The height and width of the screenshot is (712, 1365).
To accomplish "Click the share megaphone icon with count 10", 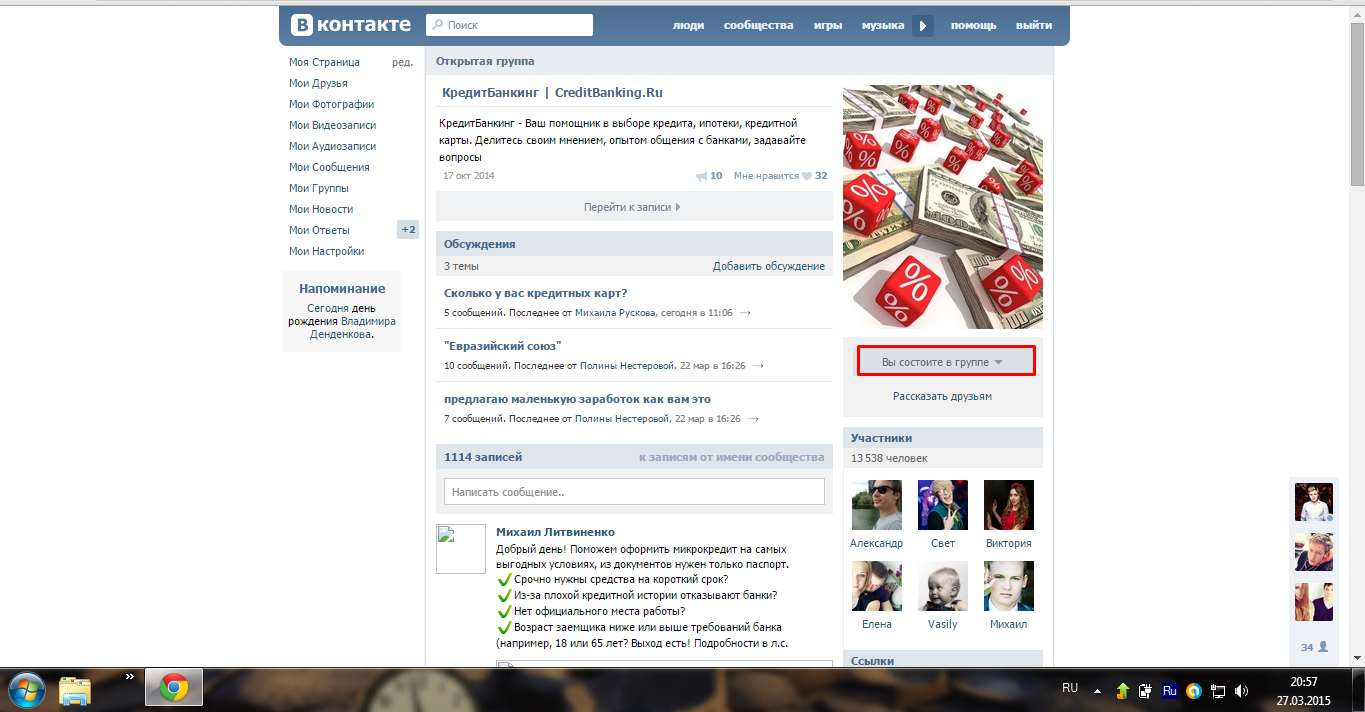I will [x=702, y=176].
